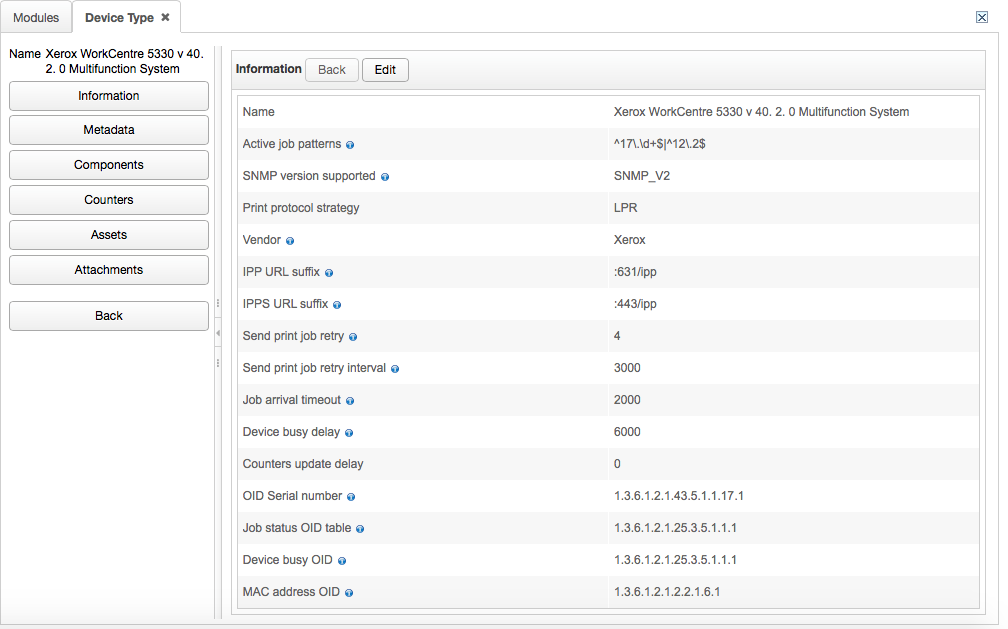Click info icon beside Device busy delay
This screenshot has width=1008, height=629.
[x=348, y=433]
